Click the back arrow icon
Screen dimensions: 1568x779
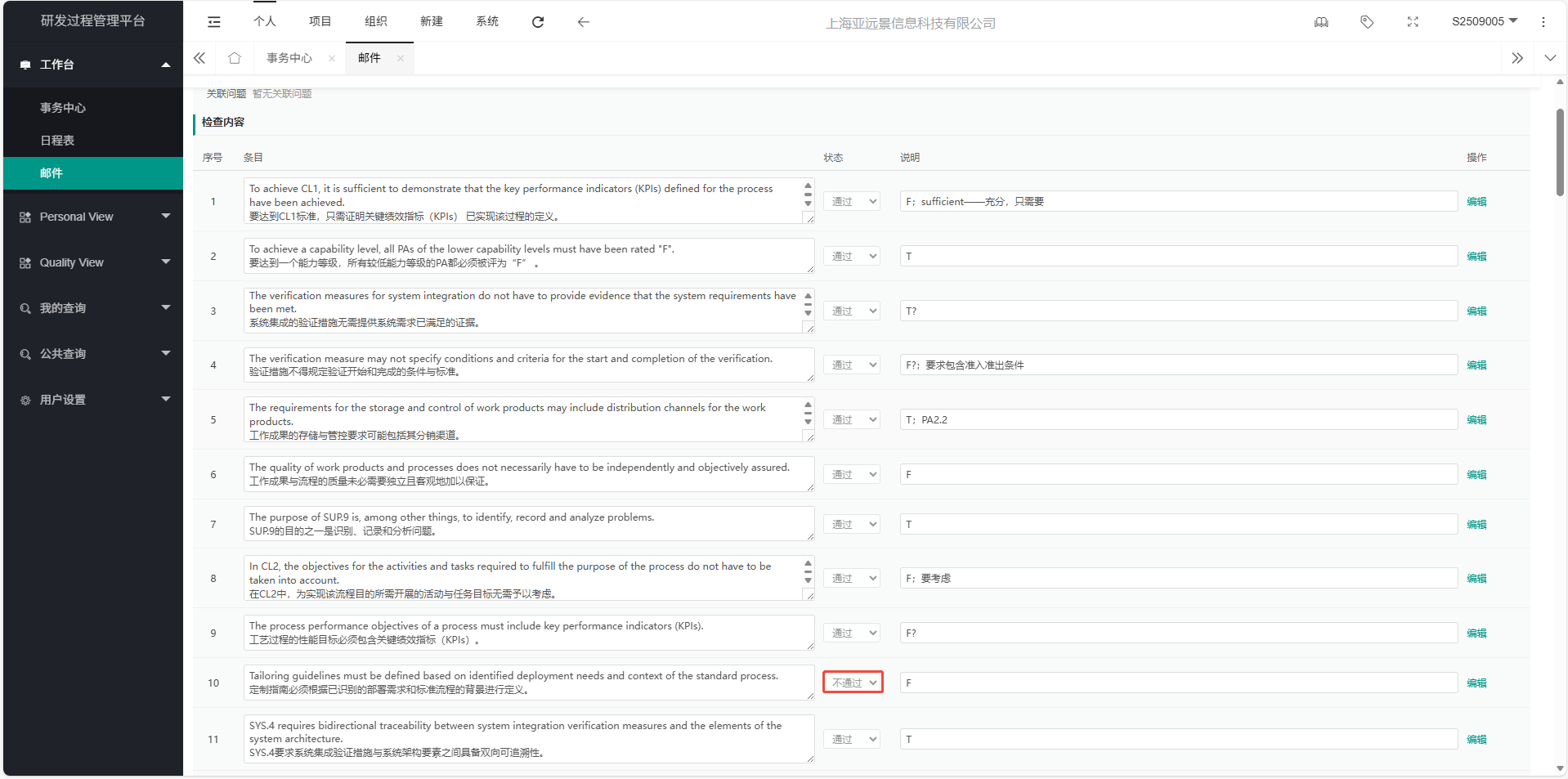coord(583,22)
